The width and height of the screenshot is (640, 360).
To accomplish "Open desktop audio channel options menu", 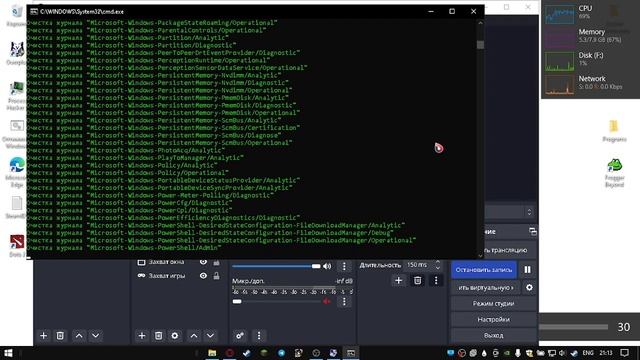I will pyautogui.click(x=344, y=266).
